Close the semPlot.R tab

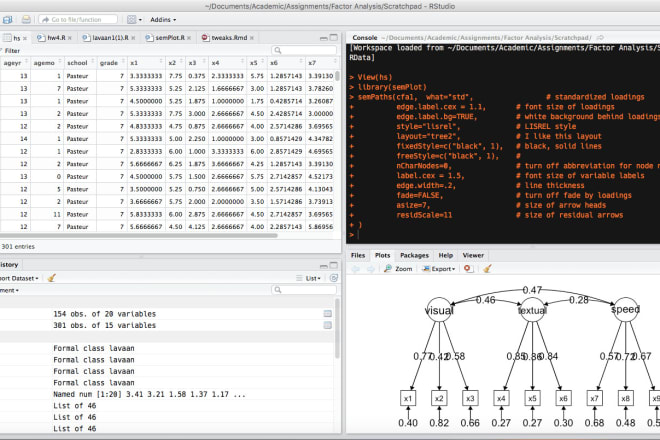[x=189, y=38]
